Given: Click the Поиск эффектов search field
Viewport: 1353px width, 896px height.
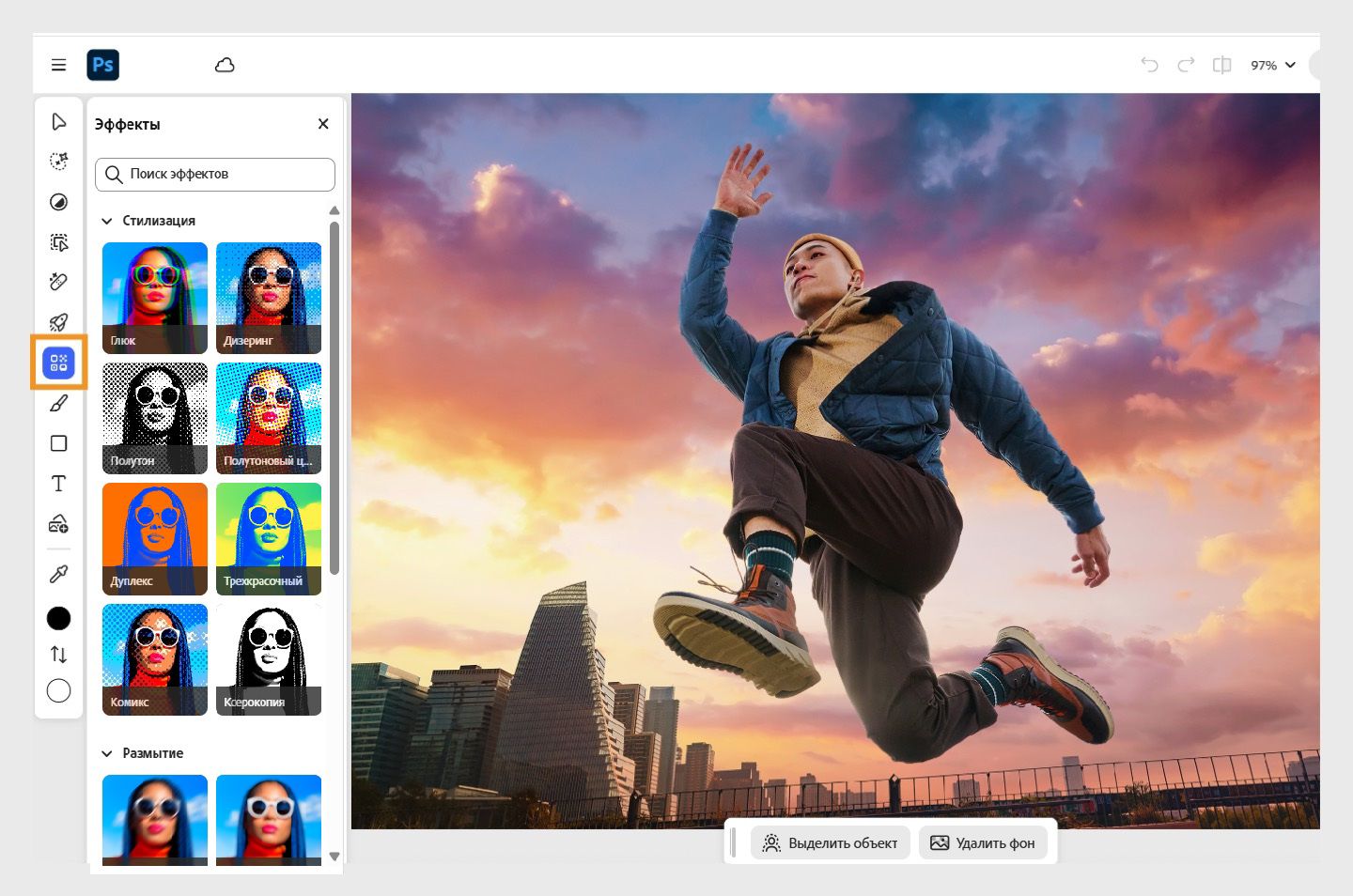Looking at the screenshot, I should click(215, 175).
